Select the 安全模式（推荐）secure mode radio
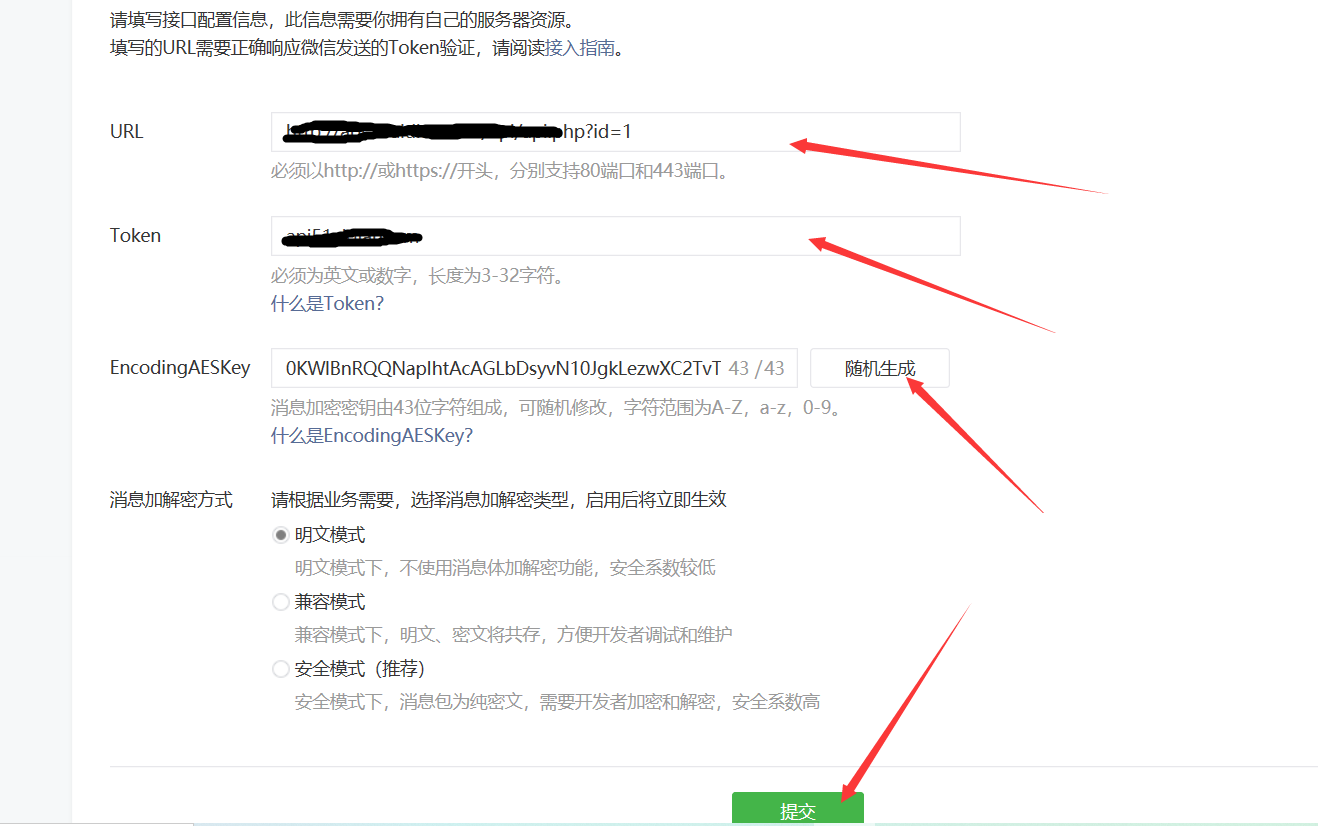1318x826 pixels. coord(281,668)
